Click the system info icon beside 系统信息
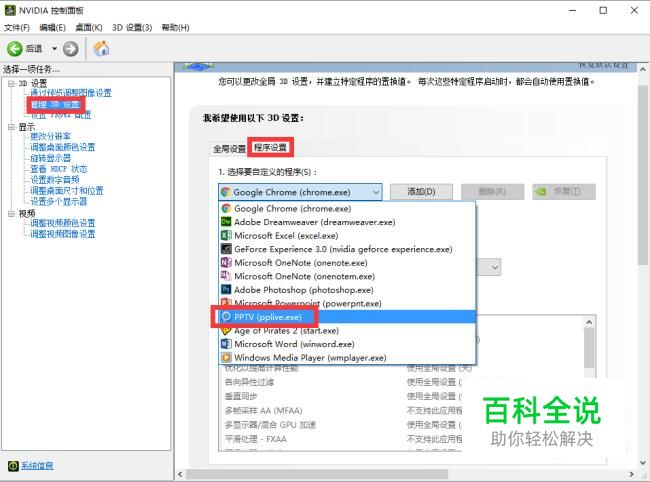650x482 pixels. 13,466
